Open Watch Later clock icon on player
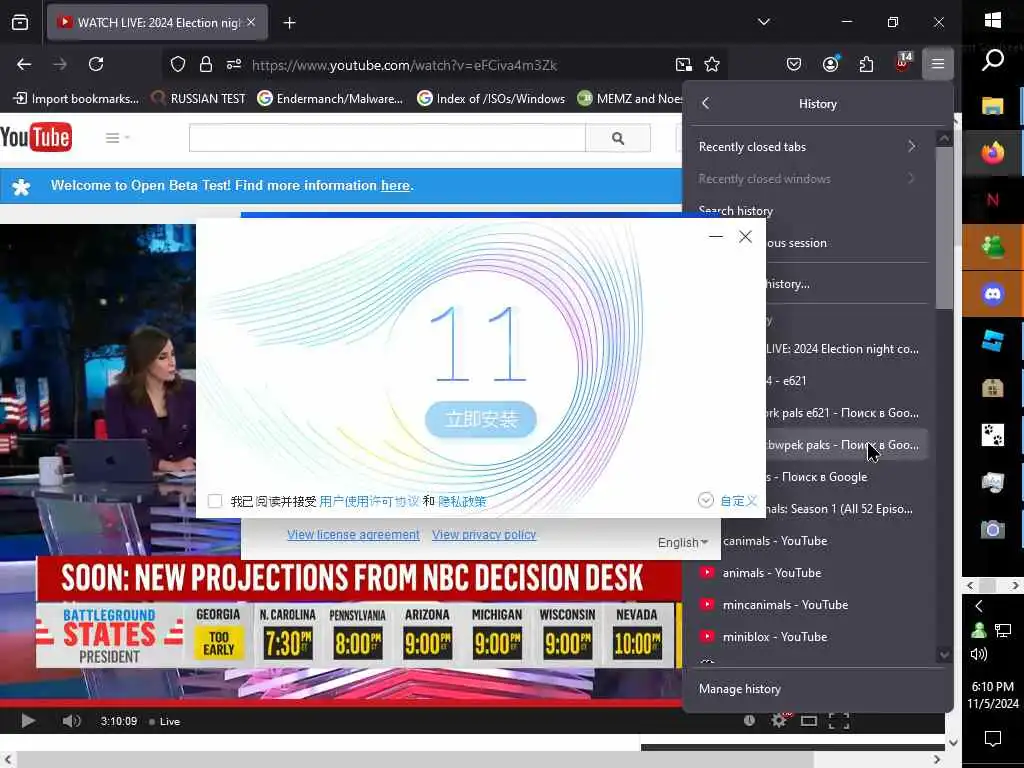Viewport: 1024px width, 768px height. pyautogui.click(x=749, y=720)
